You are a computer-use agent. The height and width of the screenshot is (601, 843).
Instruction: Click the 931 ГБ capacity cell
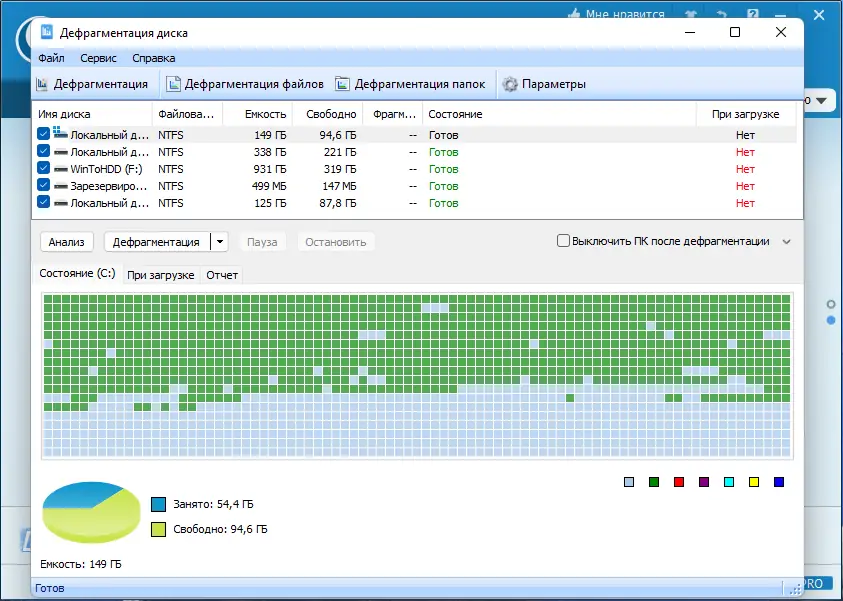pyautogui.click(x=269, y=169)
